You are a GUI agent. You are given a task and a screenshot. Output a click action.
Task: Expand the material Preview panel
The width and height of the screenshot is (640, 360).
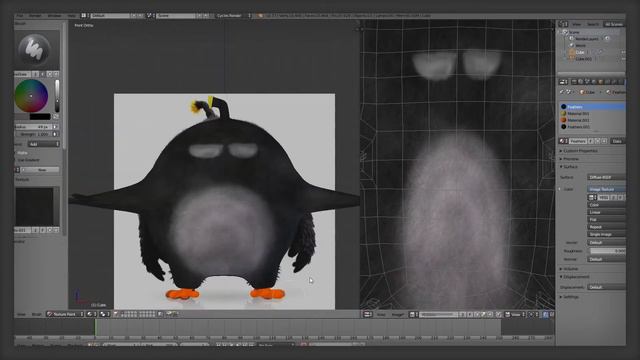[571, 159]
